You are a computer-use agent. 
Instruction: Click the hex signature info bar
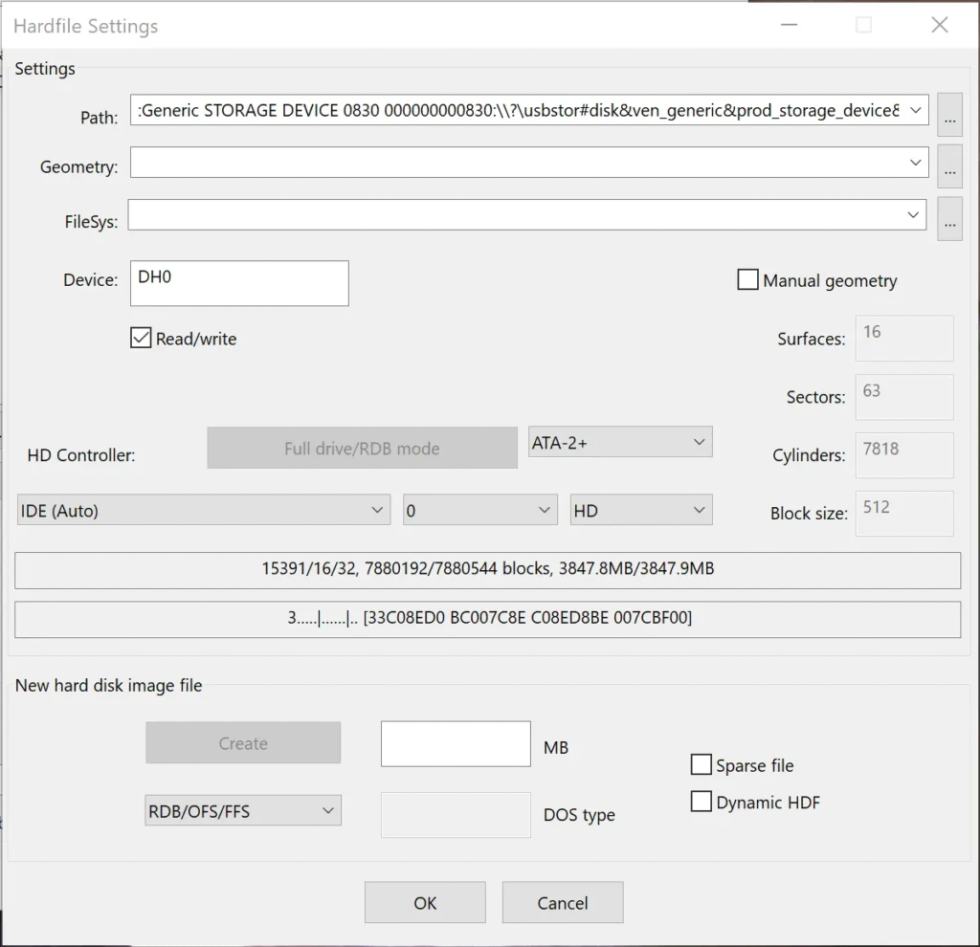coord(488,619)
